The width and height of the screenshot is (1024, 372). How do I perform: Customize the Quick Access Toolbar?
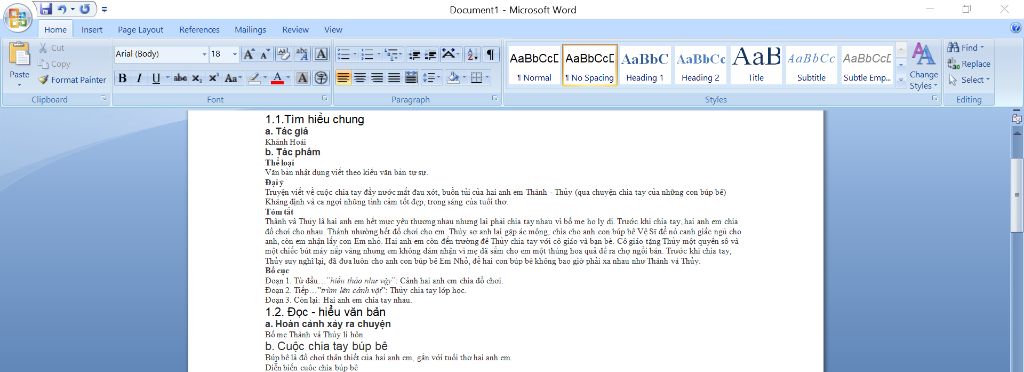click(x=105, y=9)
